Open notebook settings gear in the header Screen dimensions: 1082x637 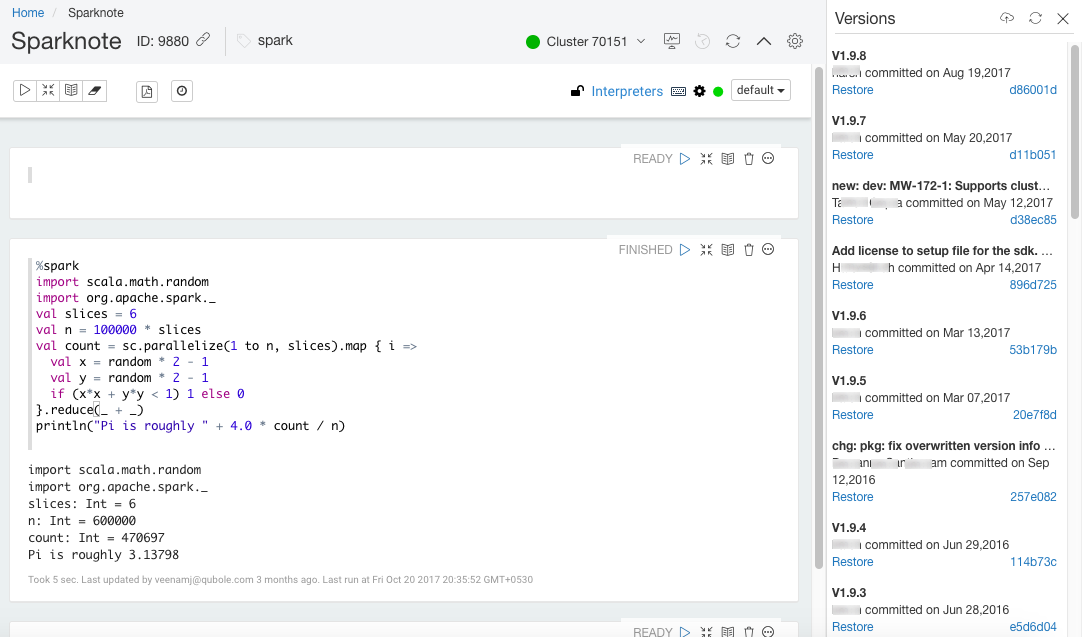tap(795, 41)
